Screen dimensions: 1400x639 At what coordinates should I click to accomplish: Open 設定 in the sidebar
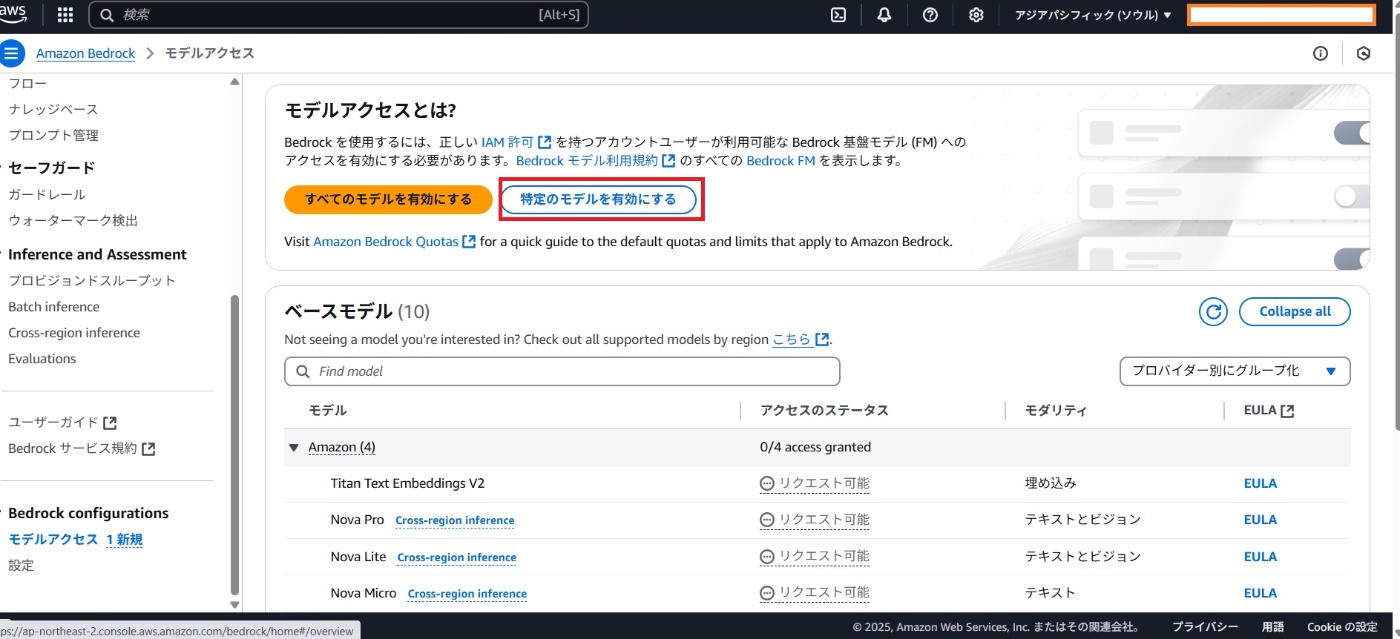[x=21, y=565]
